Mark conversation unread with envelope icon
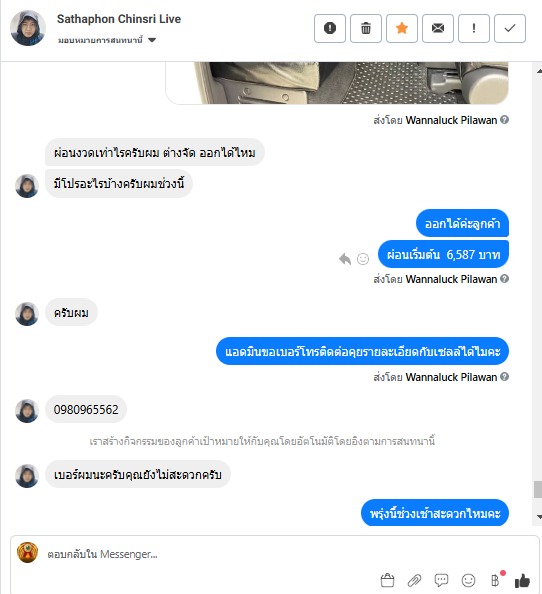 pyautogui.click(x=437, y=28)
